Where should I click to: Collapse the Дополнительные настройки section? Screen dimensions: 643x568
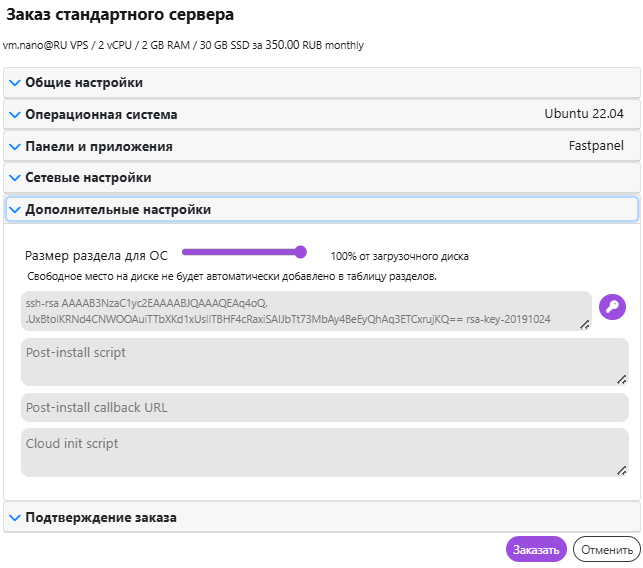click(x=118, y=210)
